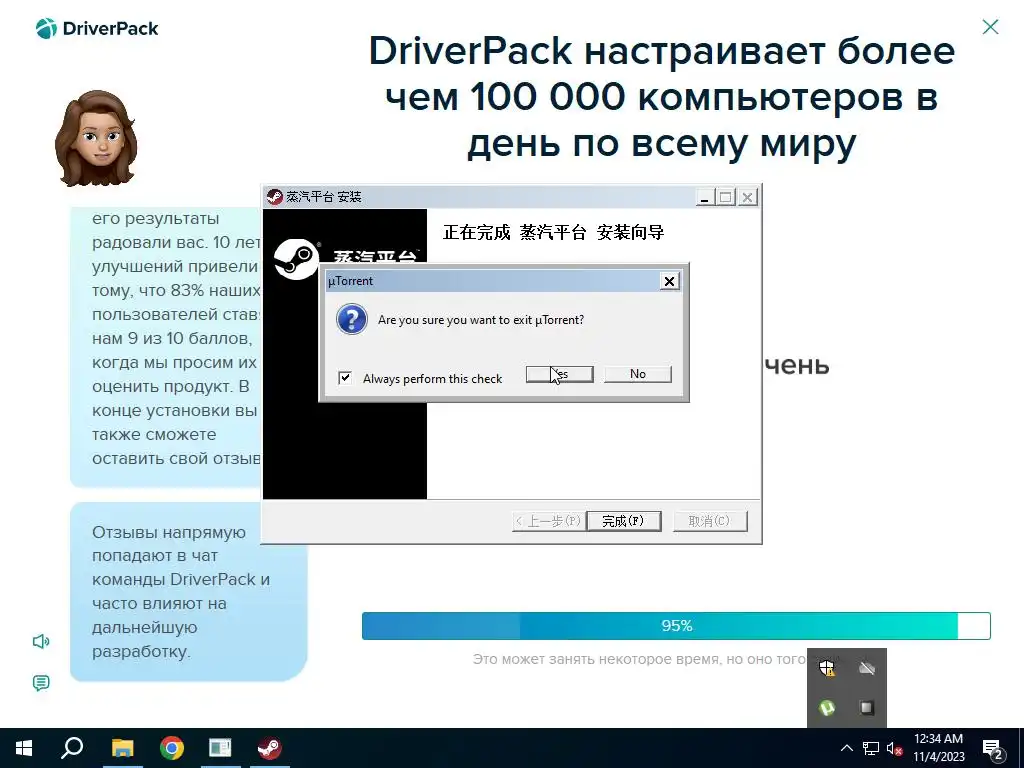Screen dimensions: 1024x768
Task: Open the notification center with 2 notifications
Action: point(993,748)
